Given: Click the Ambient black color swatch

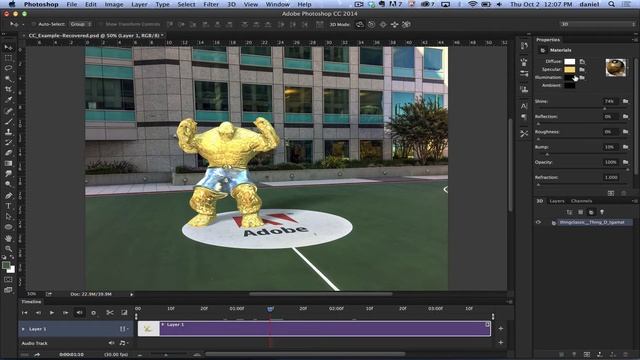Looking at the screenshot, I should 569,85.
